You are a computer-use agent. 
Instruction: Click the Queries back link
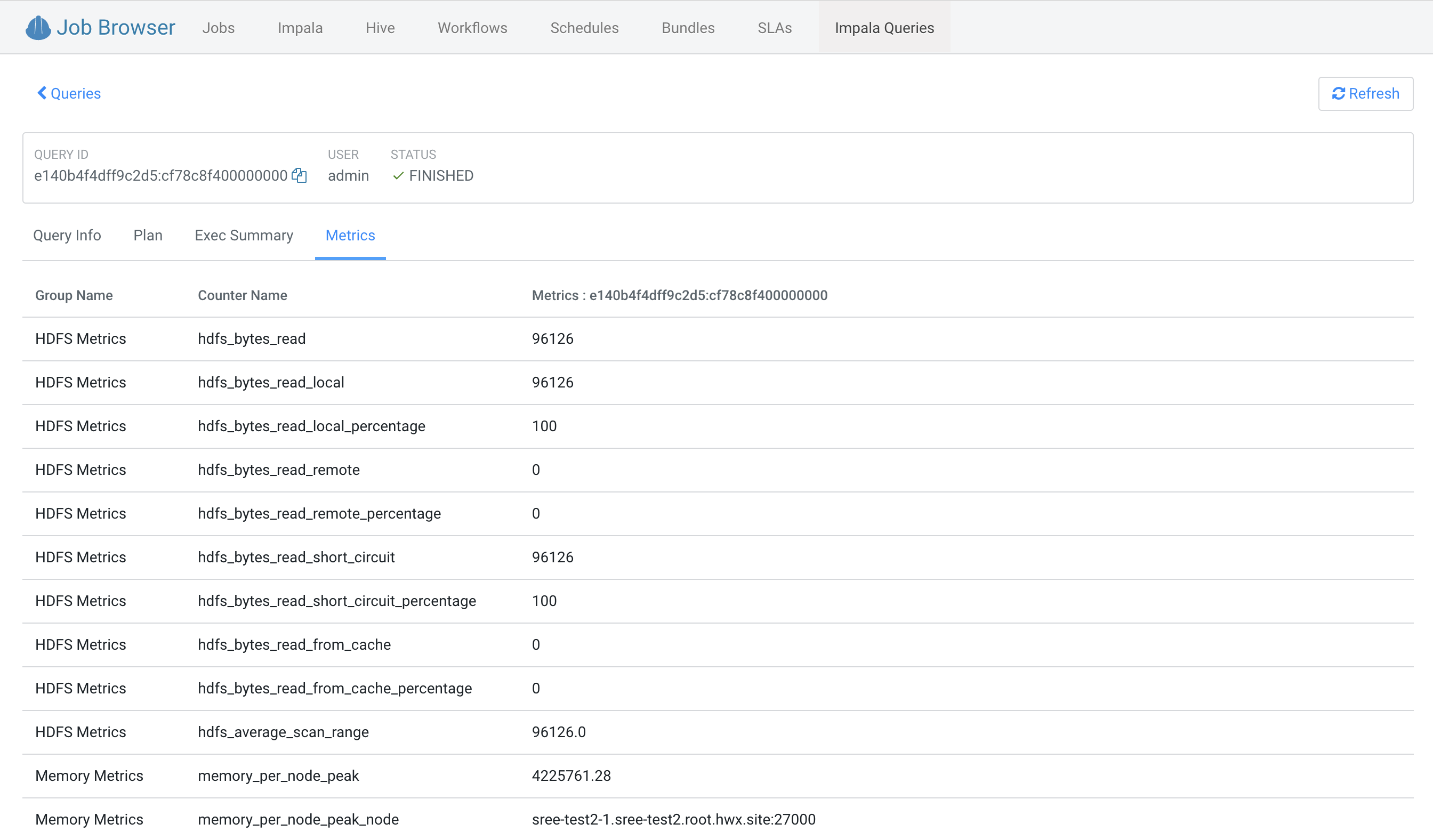(69, 94)
